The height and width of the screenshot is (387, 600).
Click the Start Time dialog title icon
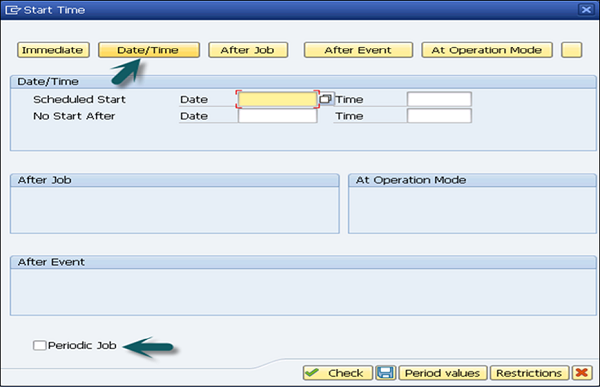tap(13, 10)
